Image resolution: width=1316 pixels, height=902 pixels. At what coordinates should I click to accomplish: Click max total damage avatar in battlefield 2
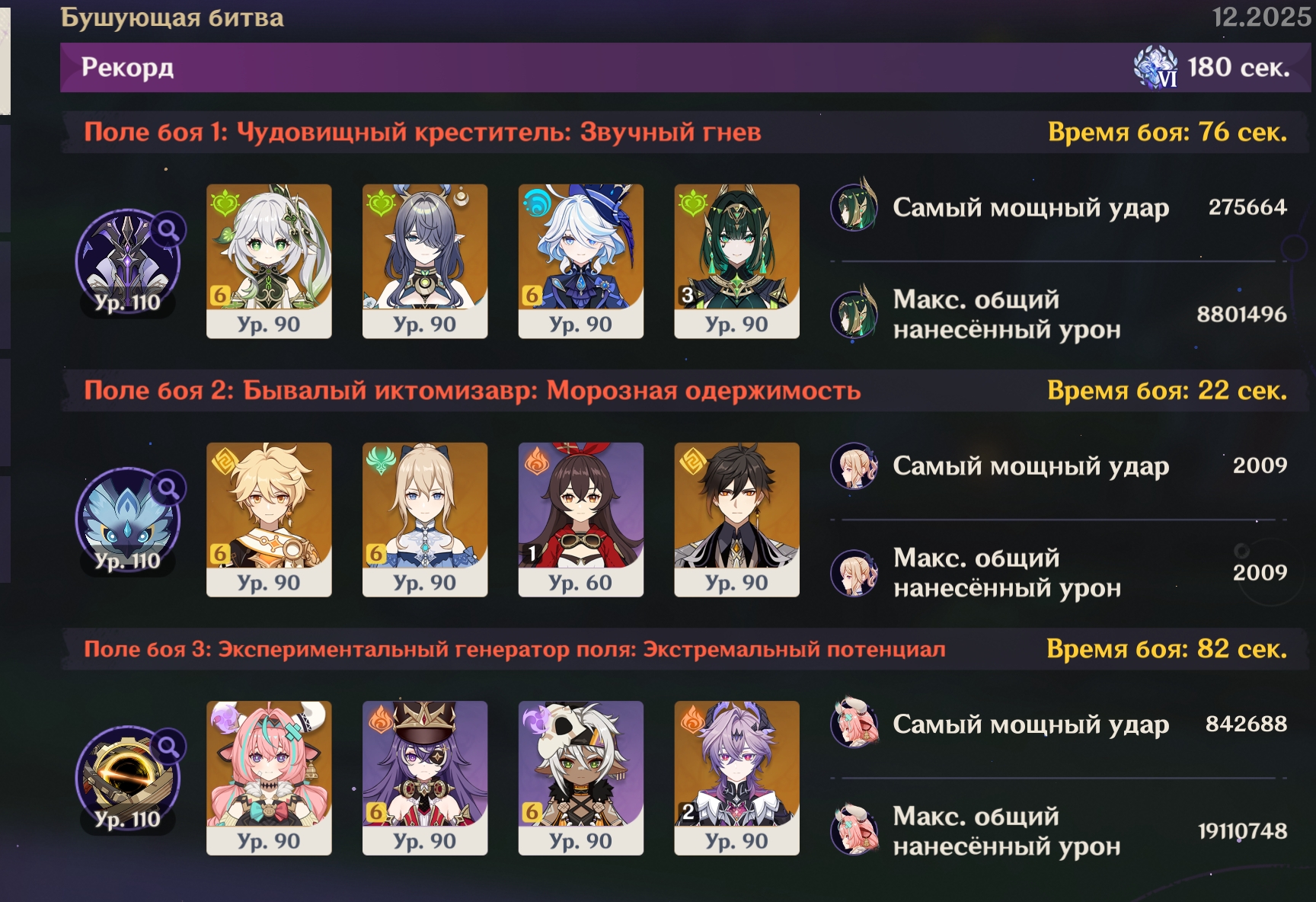point(854,572)
